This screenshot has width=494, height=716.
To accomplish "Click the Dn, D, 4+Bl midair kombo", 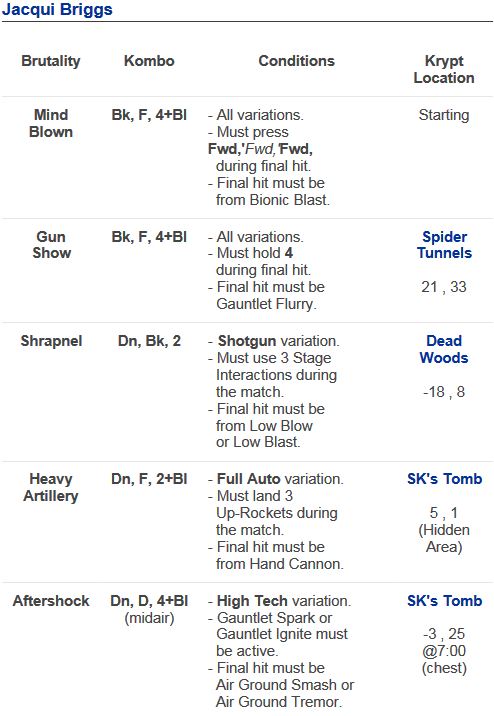I will pos(149,609).
